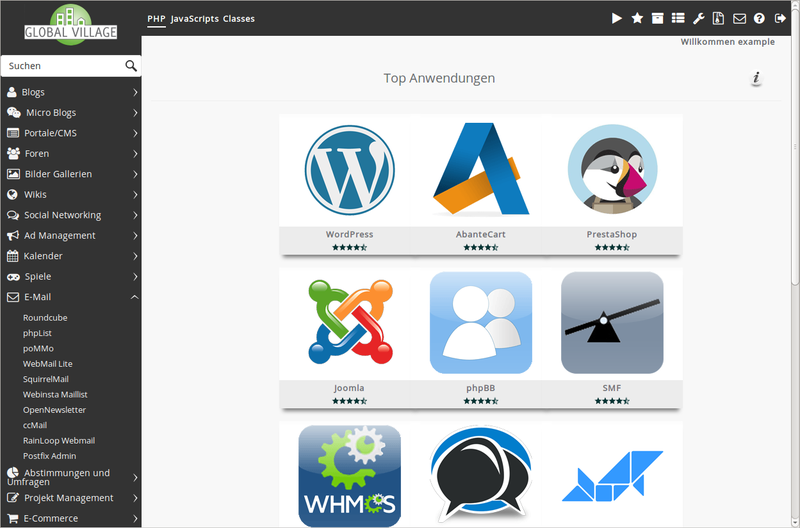Click the info icon beside Top Anwendungen
This screenshot has width=800, height=528.
[x=756, y=78]
